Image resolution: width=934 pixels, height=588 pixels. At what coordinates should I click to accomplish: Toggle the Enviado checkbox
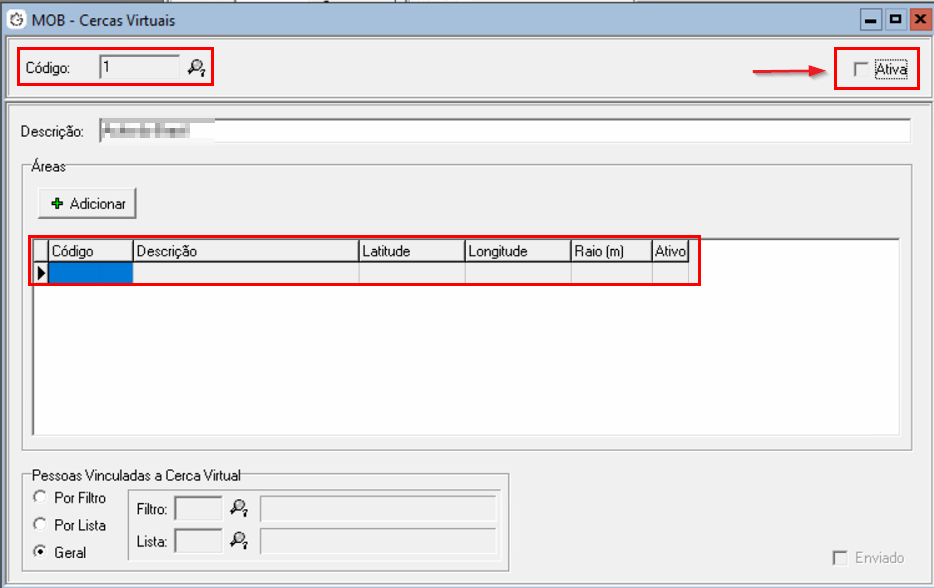pyautogui.click(x=840, y=558)
